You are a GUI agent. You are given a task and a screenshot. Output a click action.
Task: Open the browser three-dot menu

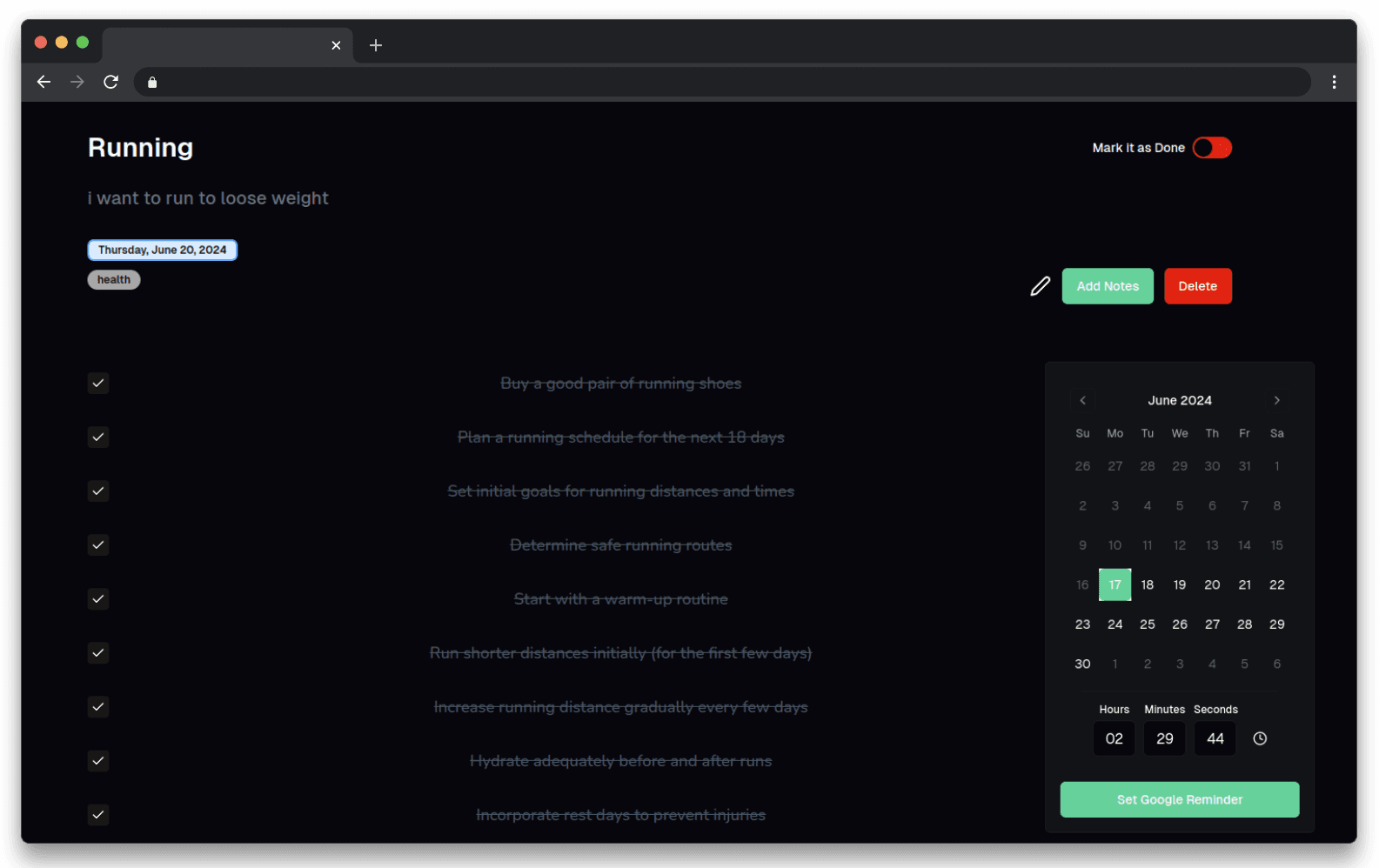(1333, 82)
